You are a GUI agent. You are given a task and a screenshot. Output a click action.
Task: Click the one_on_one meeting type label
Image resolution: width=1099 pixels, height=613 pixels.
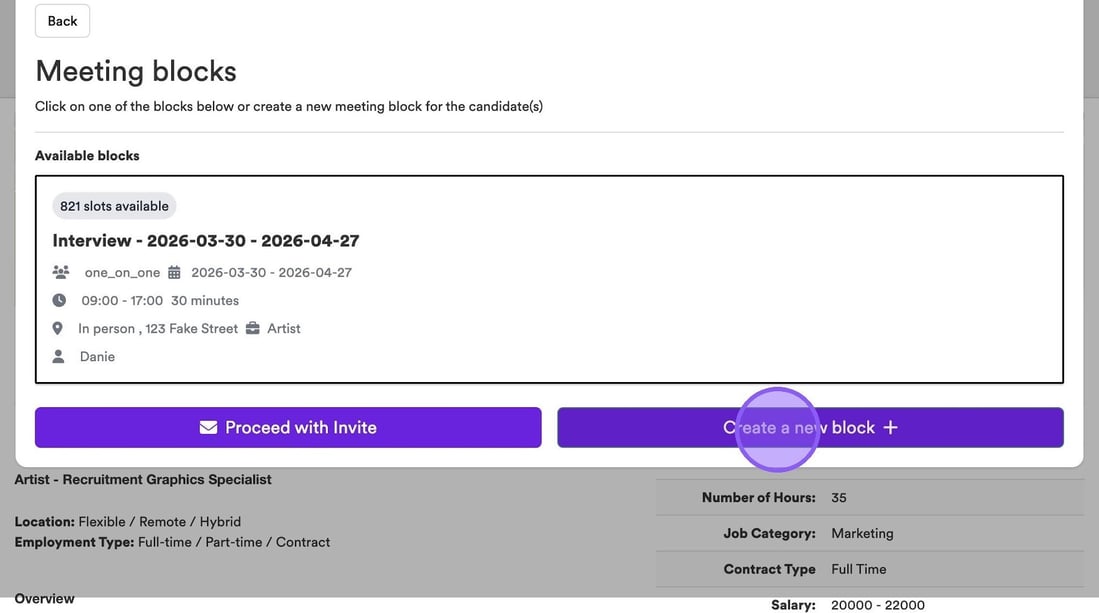click(122, 272)
